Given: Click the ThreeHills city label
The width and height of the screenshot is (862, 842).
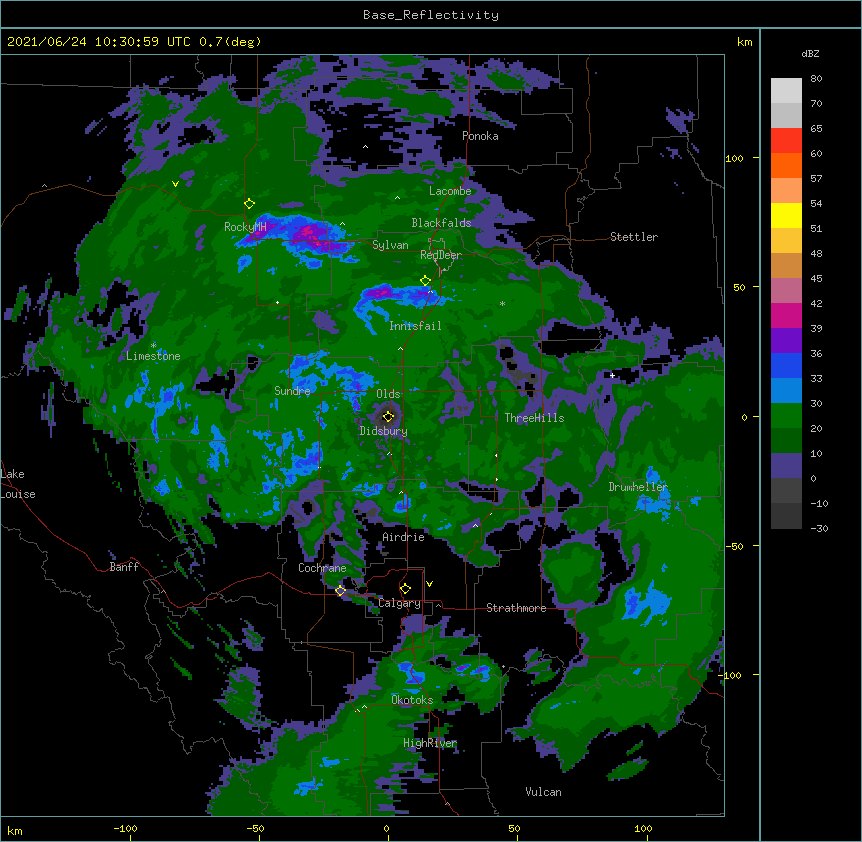Looking at the screenshot, I should point(534,418).
